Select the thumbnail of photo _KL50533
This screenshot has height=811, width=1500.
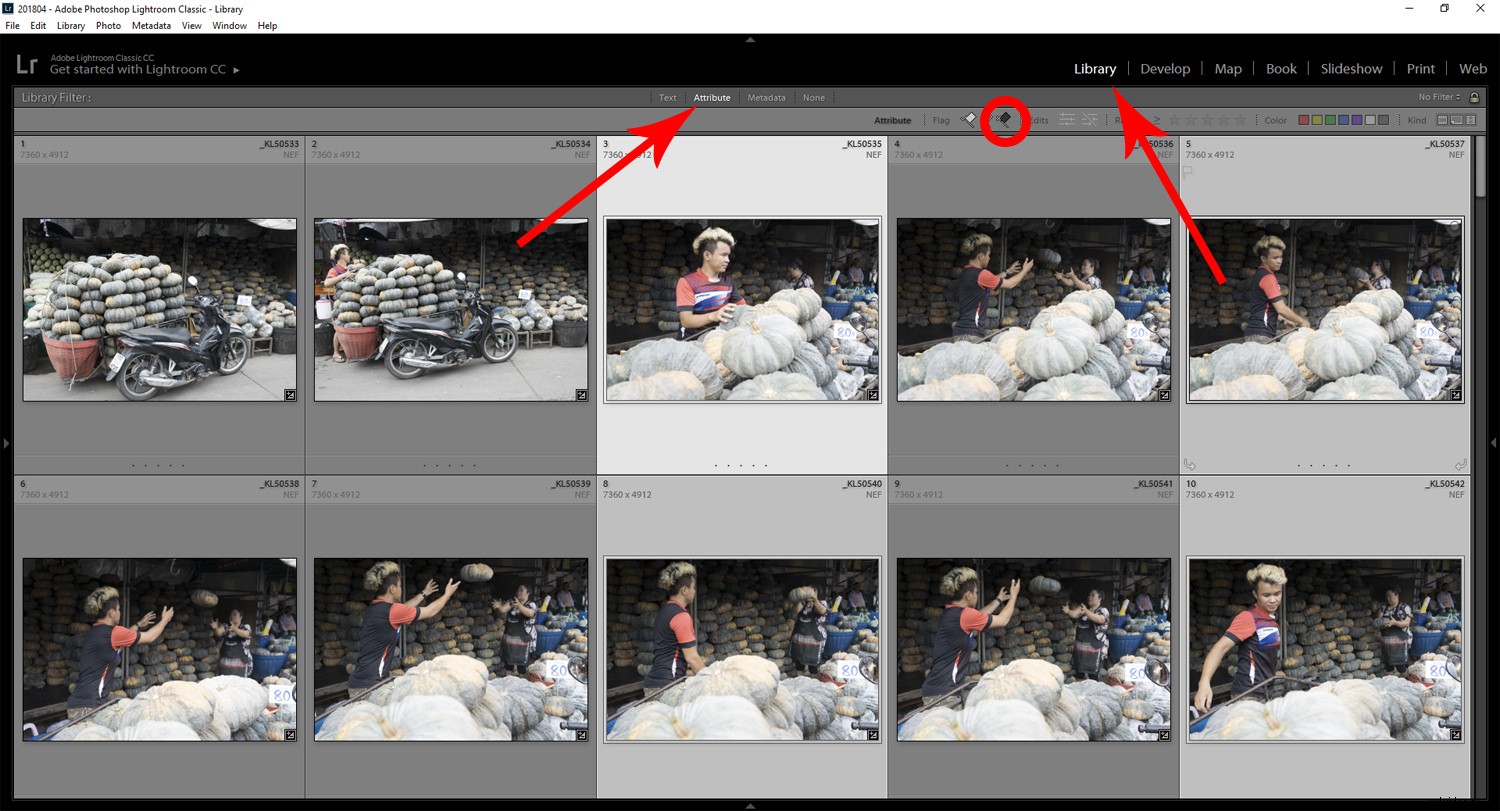click(x=158, y=309)
